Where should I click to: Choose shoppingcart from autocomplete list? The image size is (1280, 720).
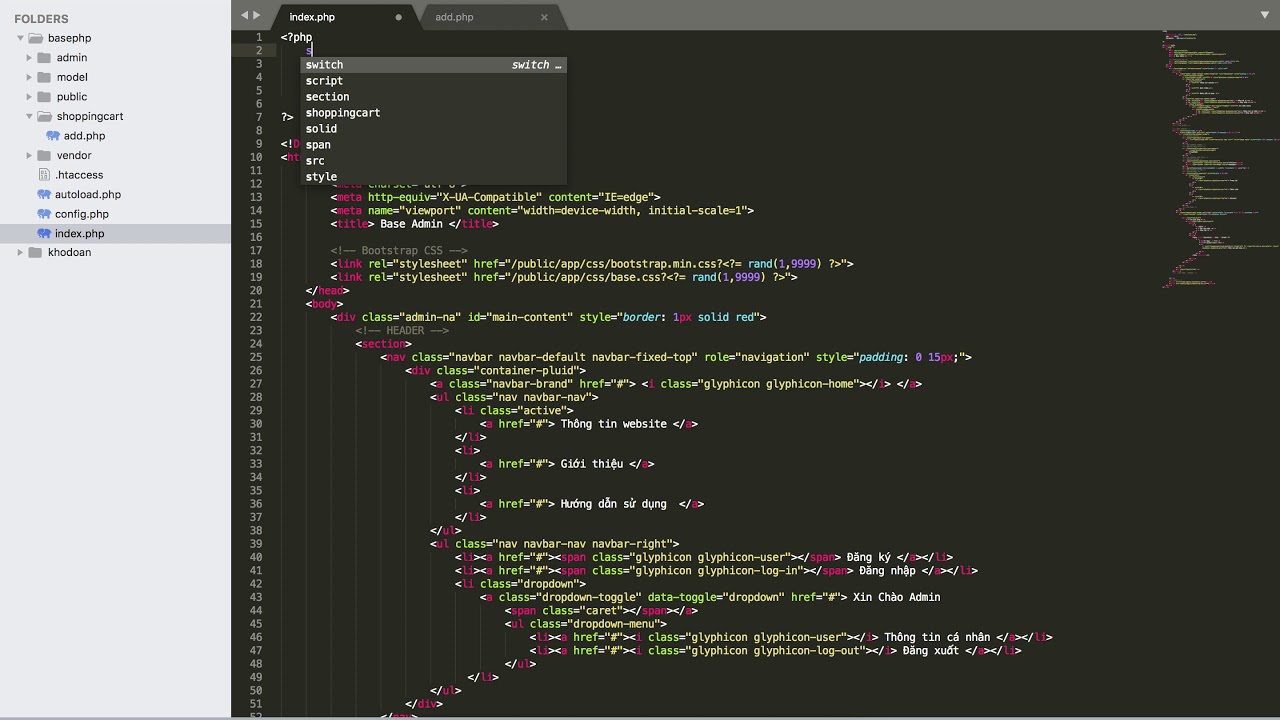click(x=434, y=113)
